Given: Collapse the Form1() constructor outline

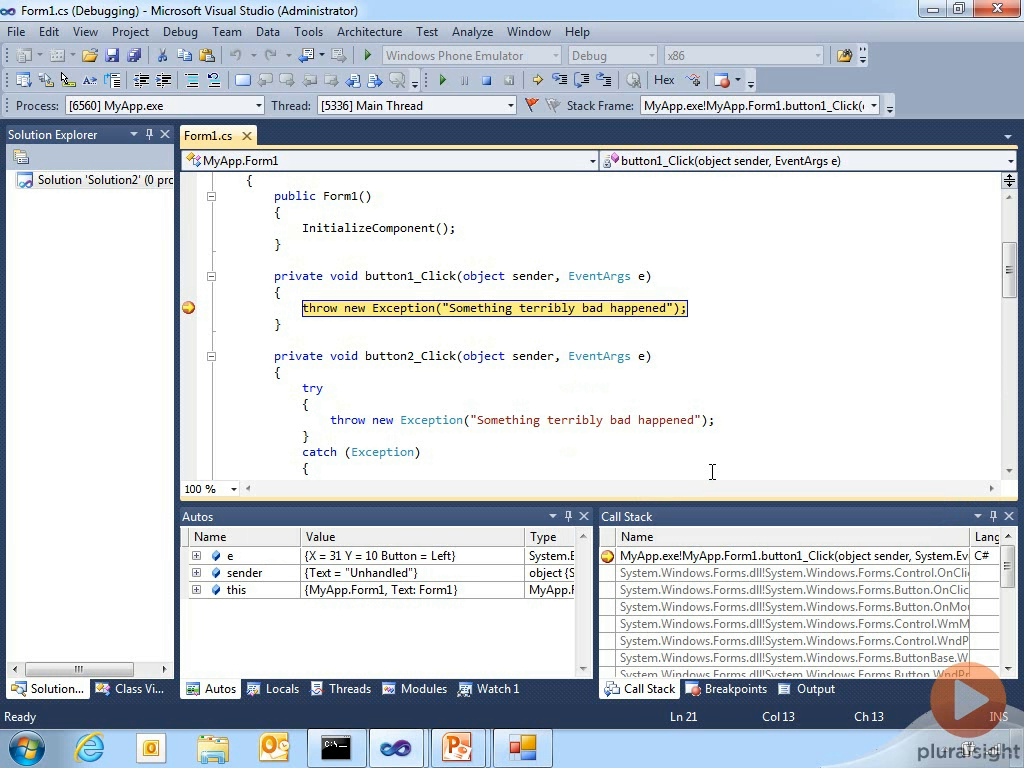Looking at the screenshot, I should coord(211,196).
